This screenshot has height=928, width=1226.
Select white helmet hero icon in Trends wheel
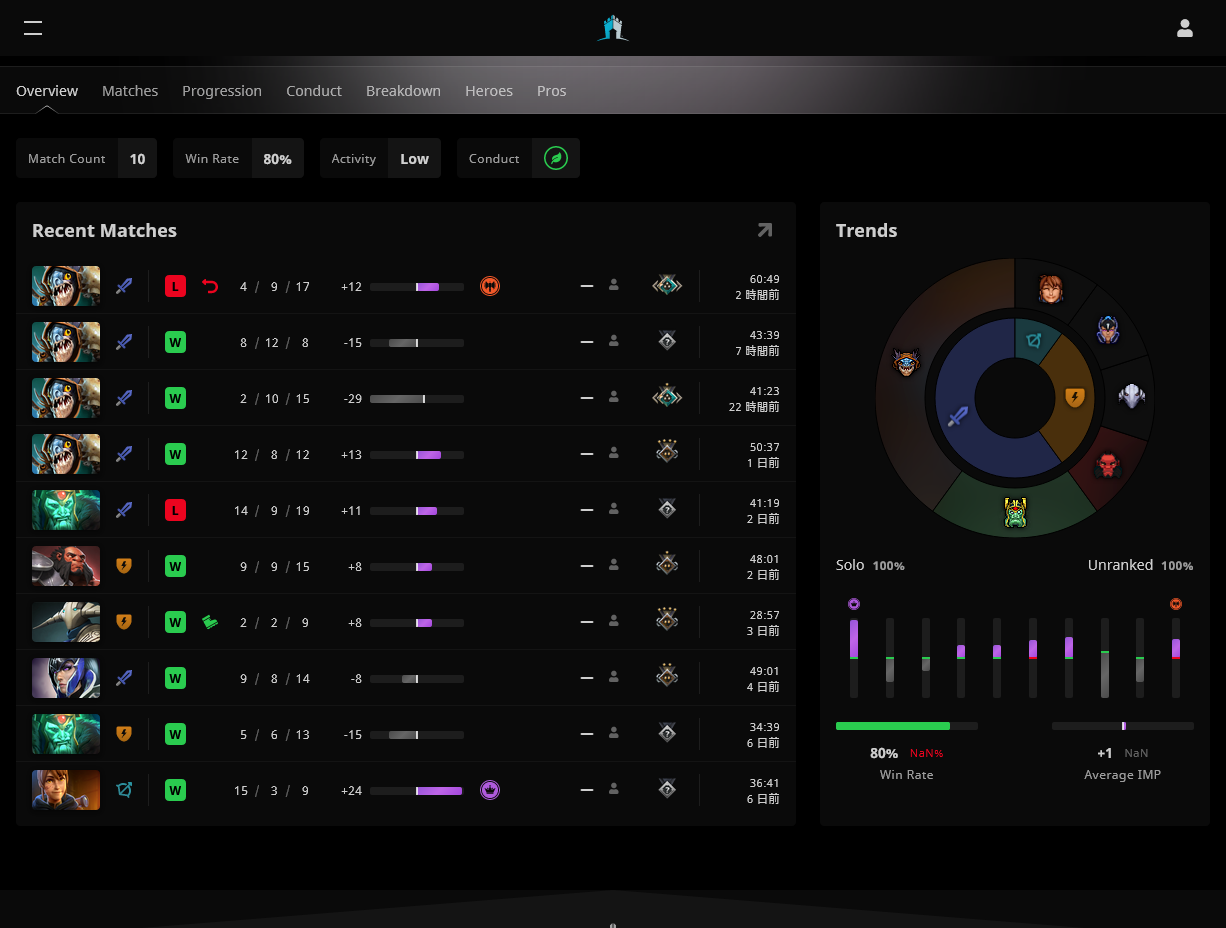[1131, 397]
